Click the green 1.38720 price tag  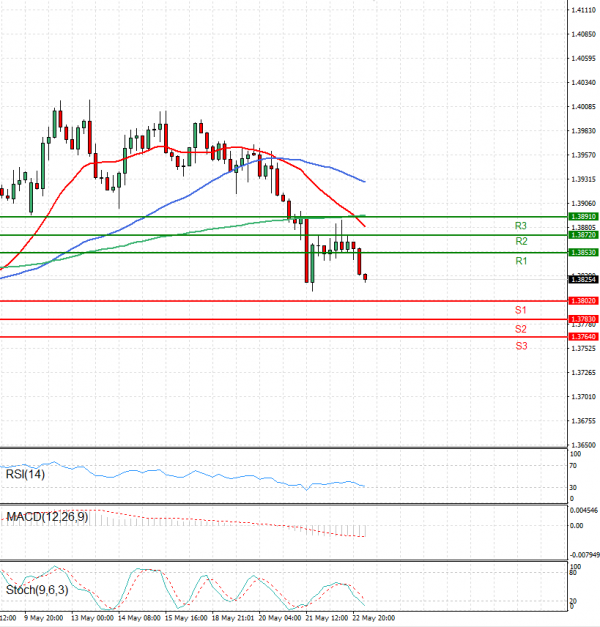584,235
